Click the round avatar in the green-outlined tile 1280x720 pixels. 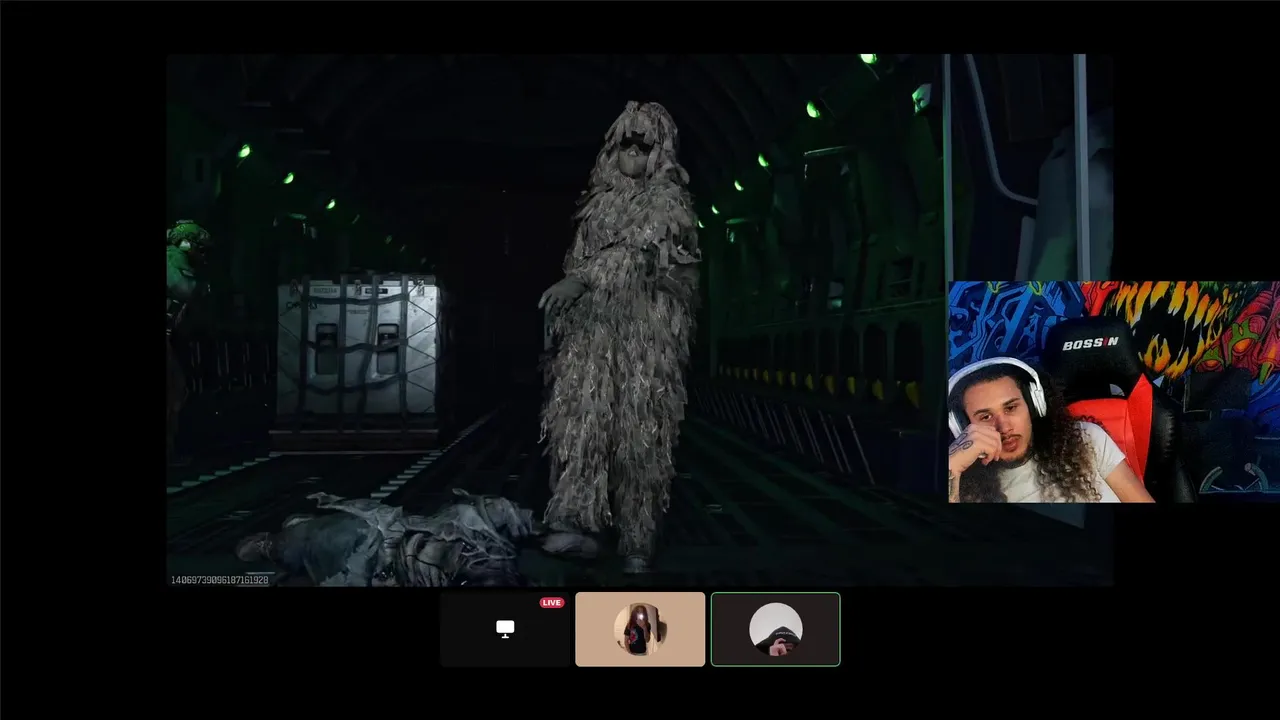pyautogui.click(x=775, y=629)
